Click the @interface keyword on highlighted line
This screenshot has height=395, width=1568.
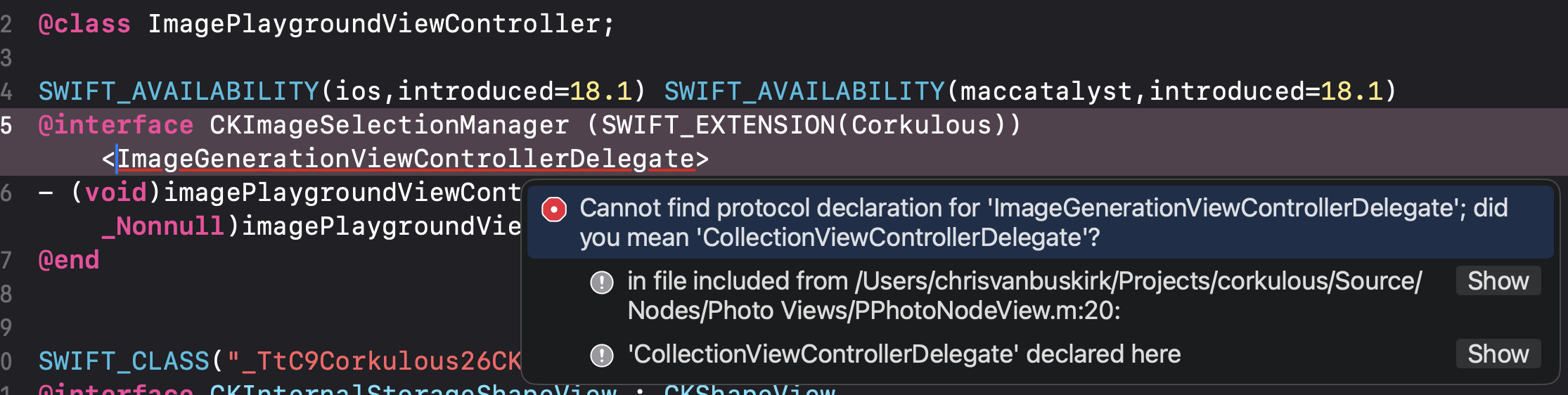[116, 125]
